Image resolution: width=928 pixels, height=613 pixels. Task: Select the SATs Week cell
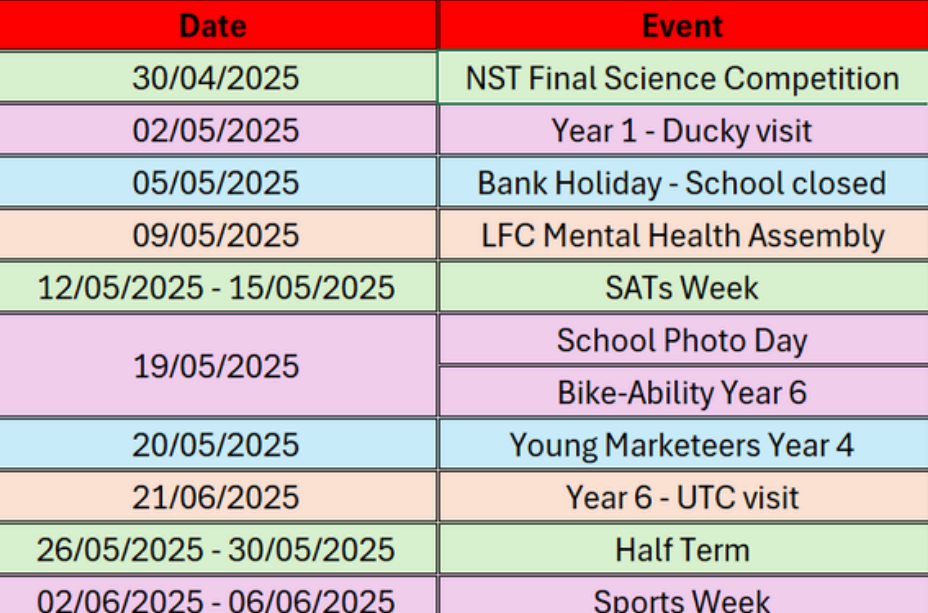tap(684, 287)
